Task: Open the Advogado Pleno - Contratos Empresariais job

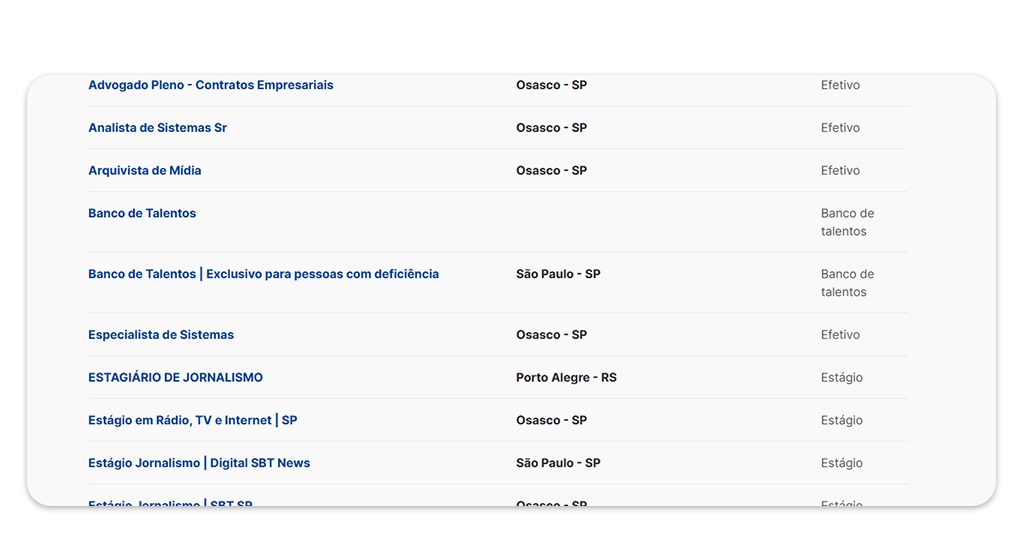Action: point(210,85)
